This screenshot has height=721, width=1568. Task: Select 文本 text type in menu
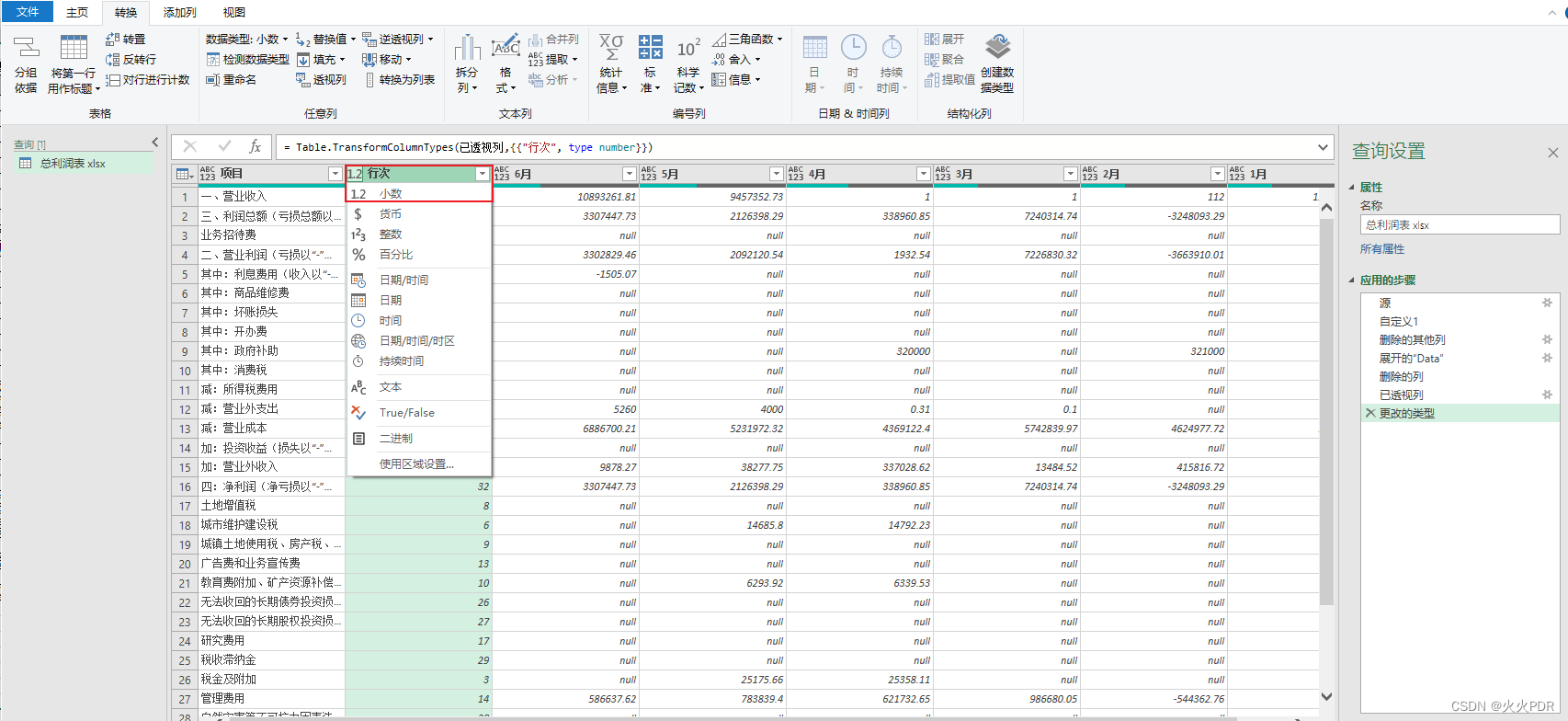419,387
